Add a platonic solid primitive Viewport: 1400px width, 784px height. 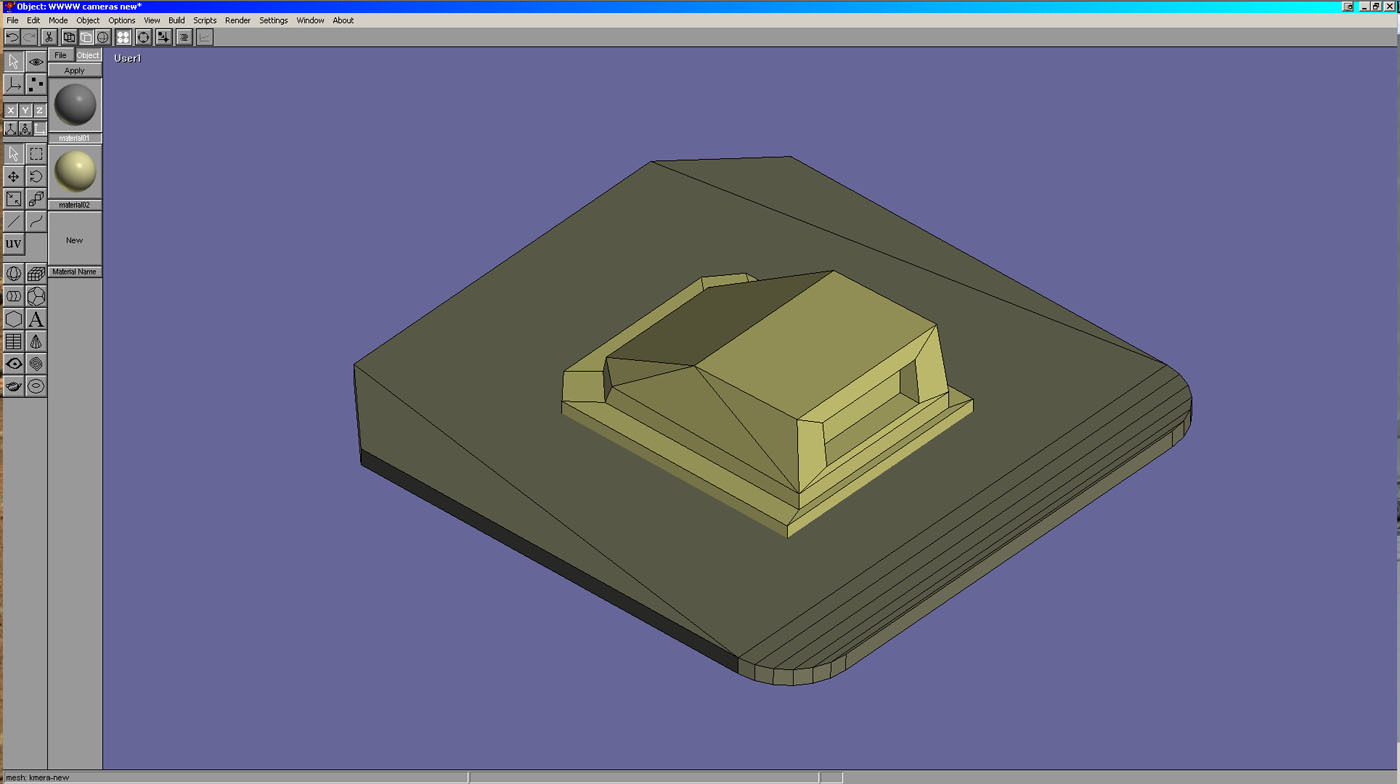tap(36, 296)
